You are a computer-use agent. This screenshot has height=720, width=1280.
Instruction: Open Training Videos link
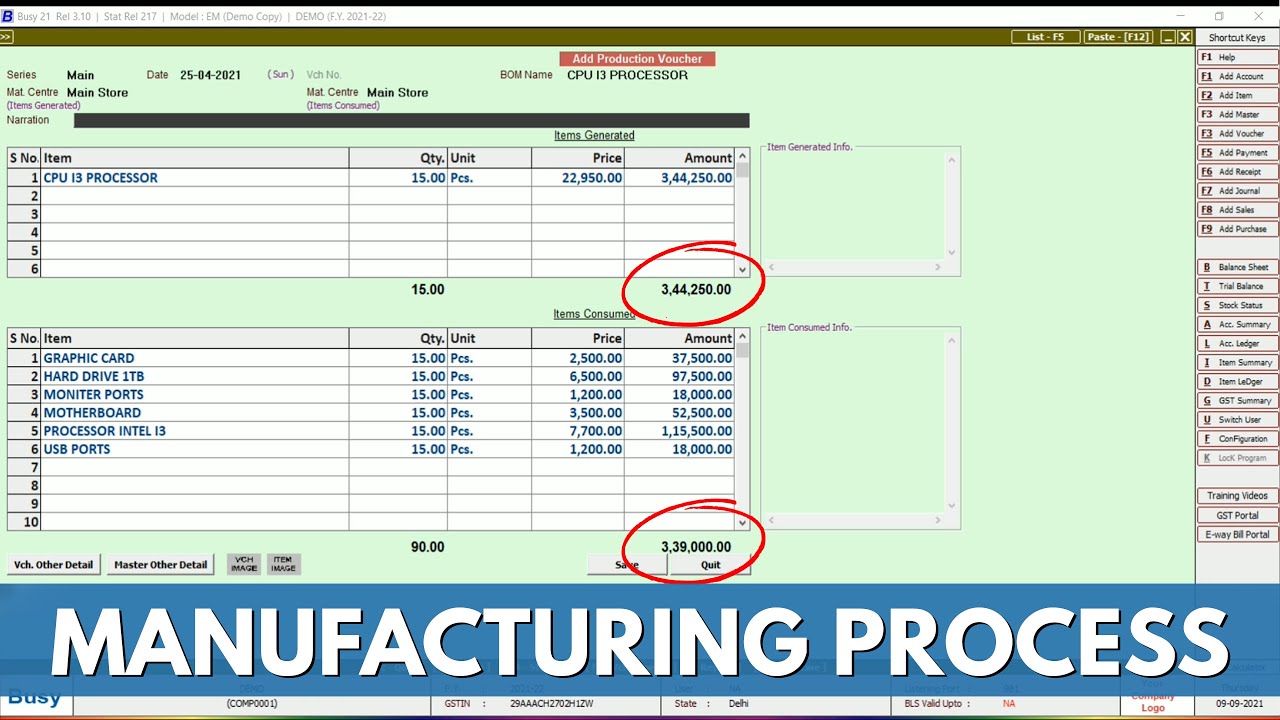pyautogui.click(x=1237, y=496)
